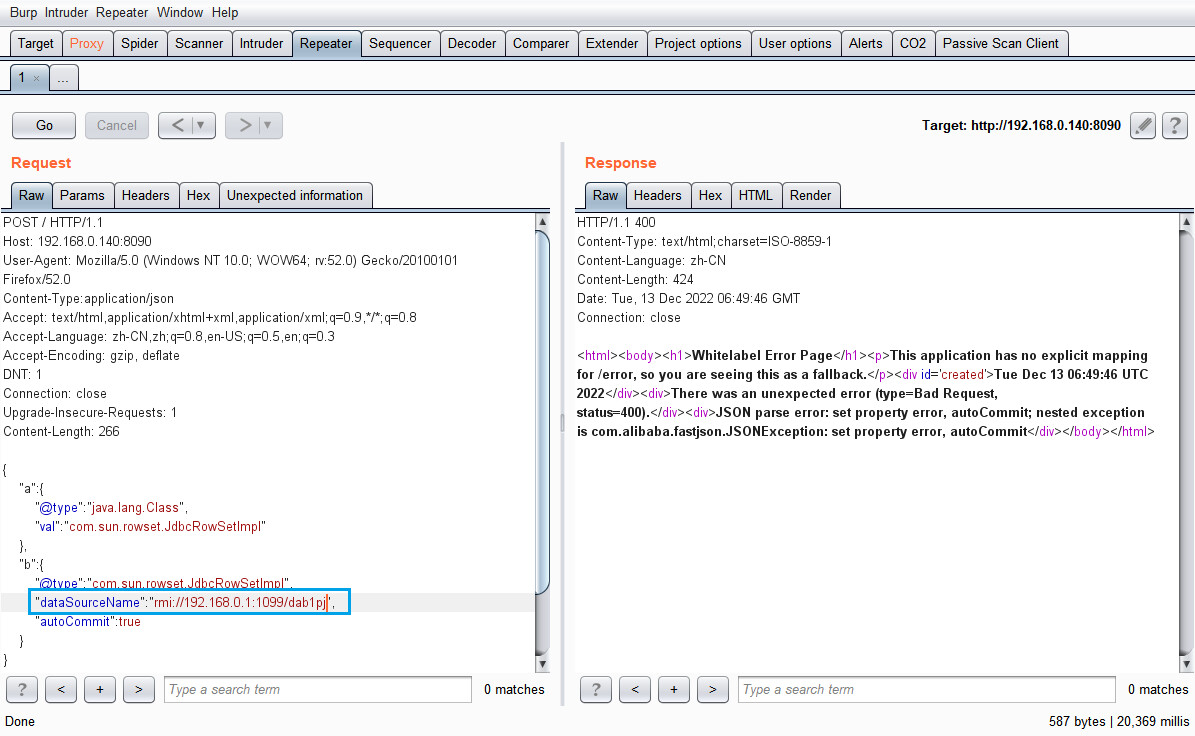
Task: Jump to next match in response search
Action: click(713, 690)
